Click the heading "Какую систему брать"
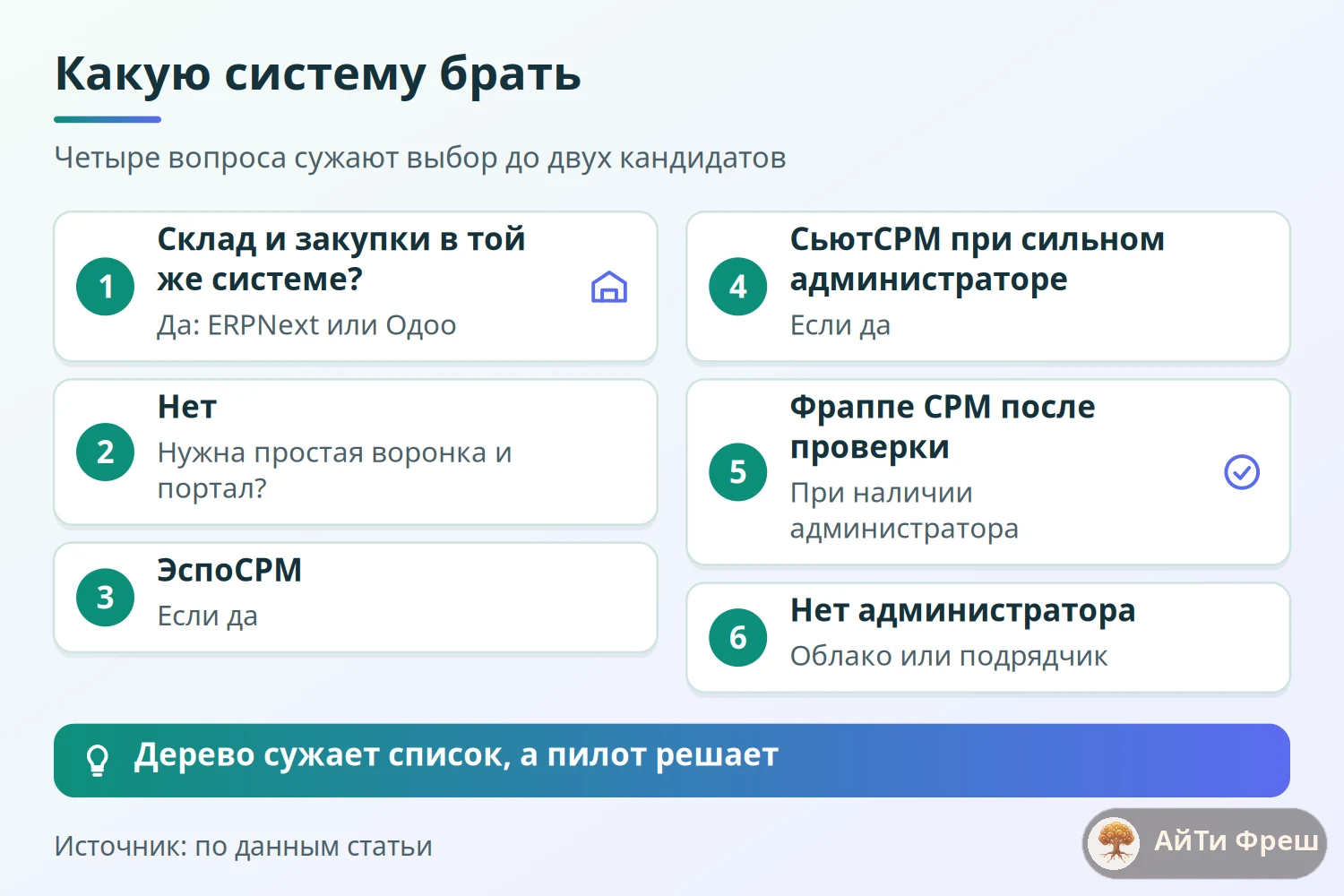The image size is (1344, 896). click(x=318, y=73)
